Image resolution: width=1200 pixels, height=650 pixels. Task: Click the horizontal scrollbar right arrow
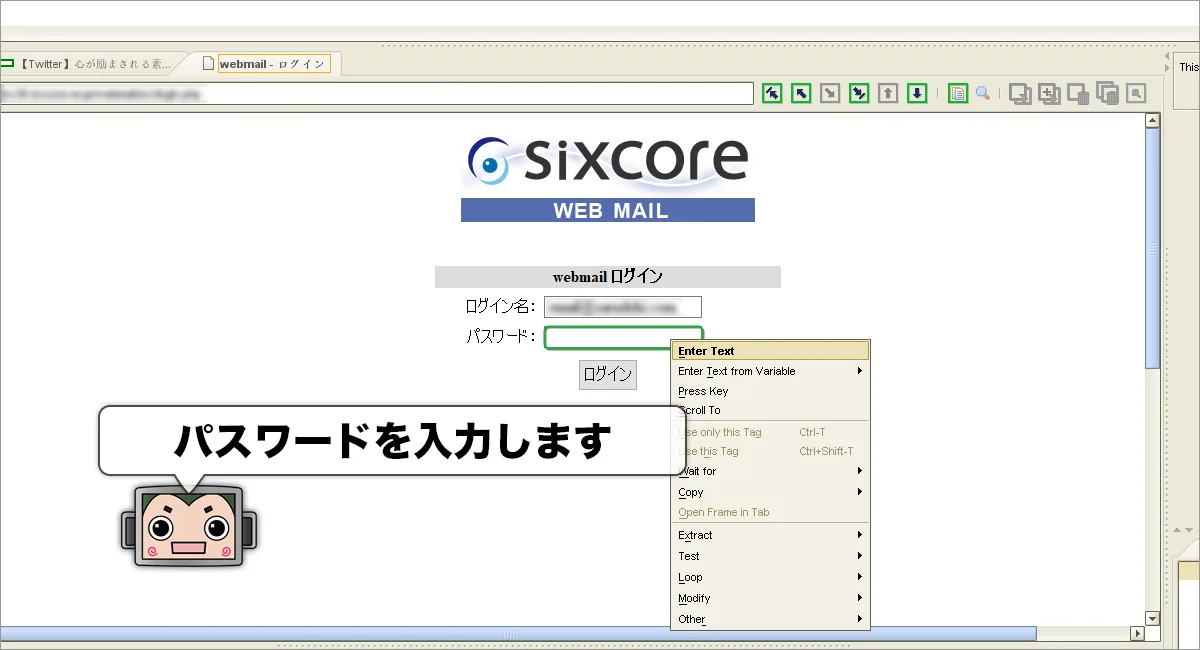coord(1136,634)
